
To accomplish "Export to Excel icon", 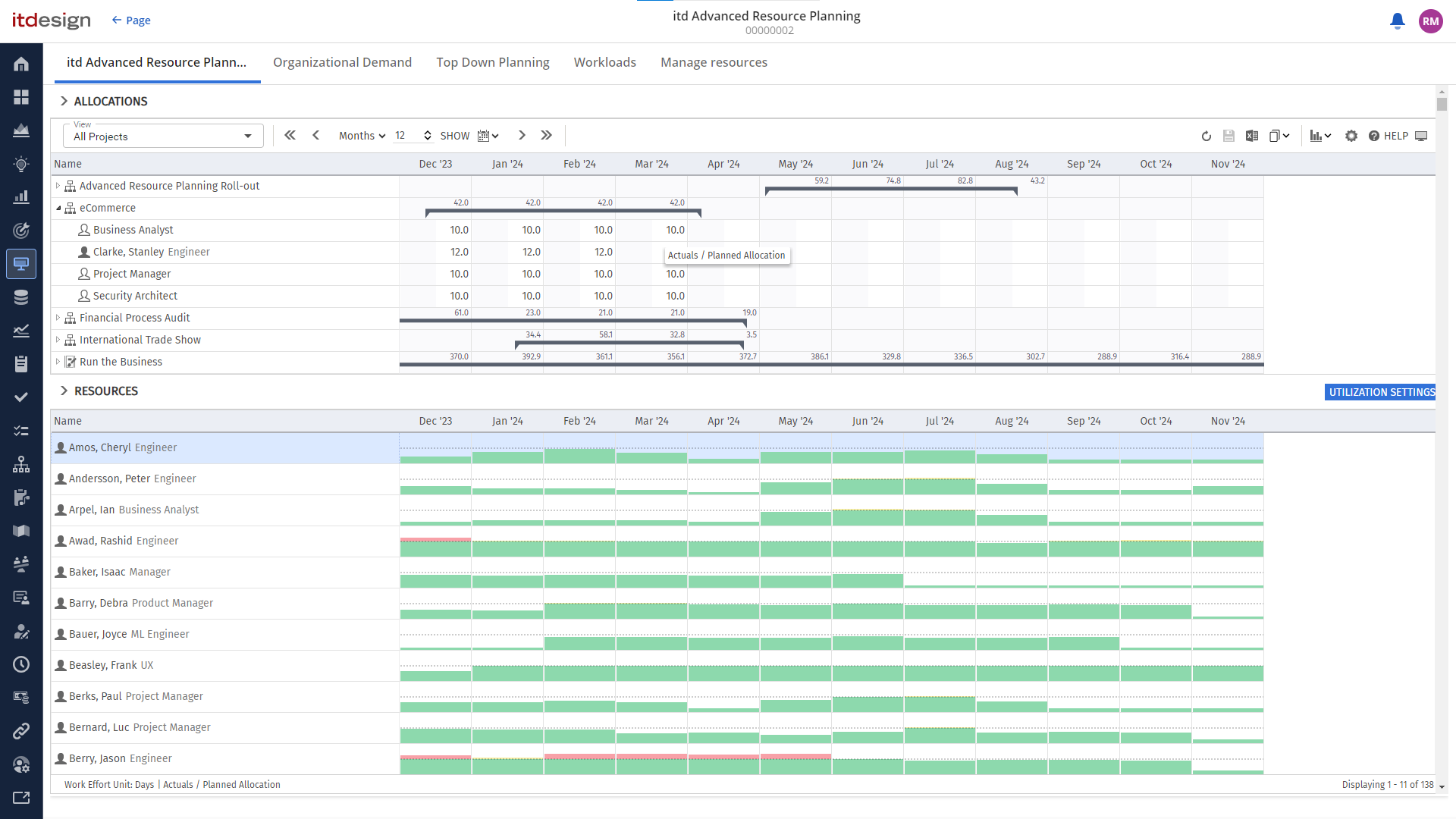I will 1252,136.
